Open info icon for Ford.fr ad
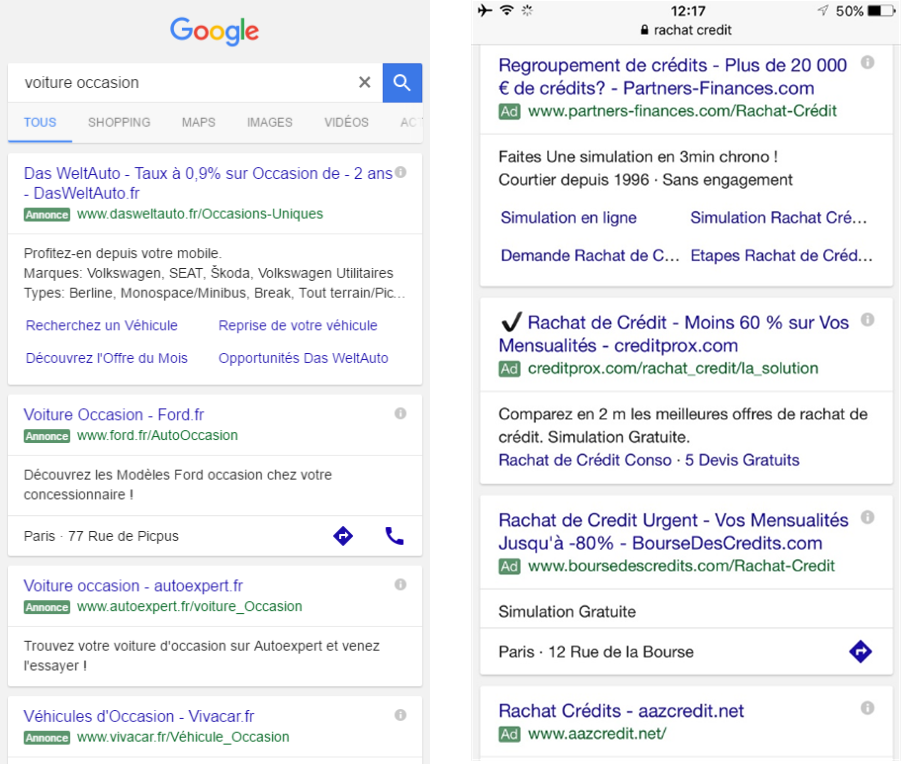 click(401, 413)
